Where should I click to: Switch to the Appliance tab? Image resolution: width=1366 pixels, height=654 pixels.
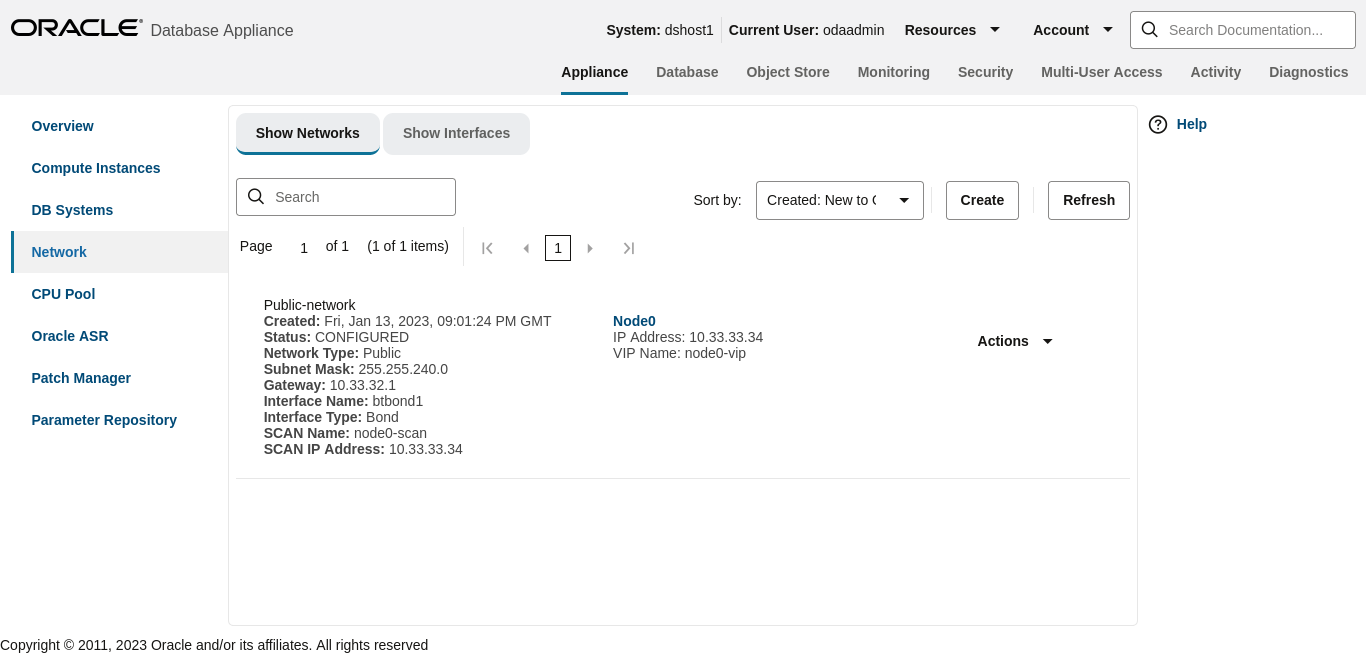594,72
